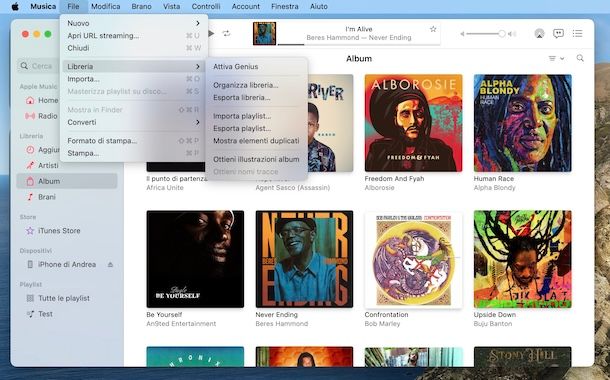Open Never Ending album cover
The width and height of the screenshot is (610, 380).
point(304,259)
